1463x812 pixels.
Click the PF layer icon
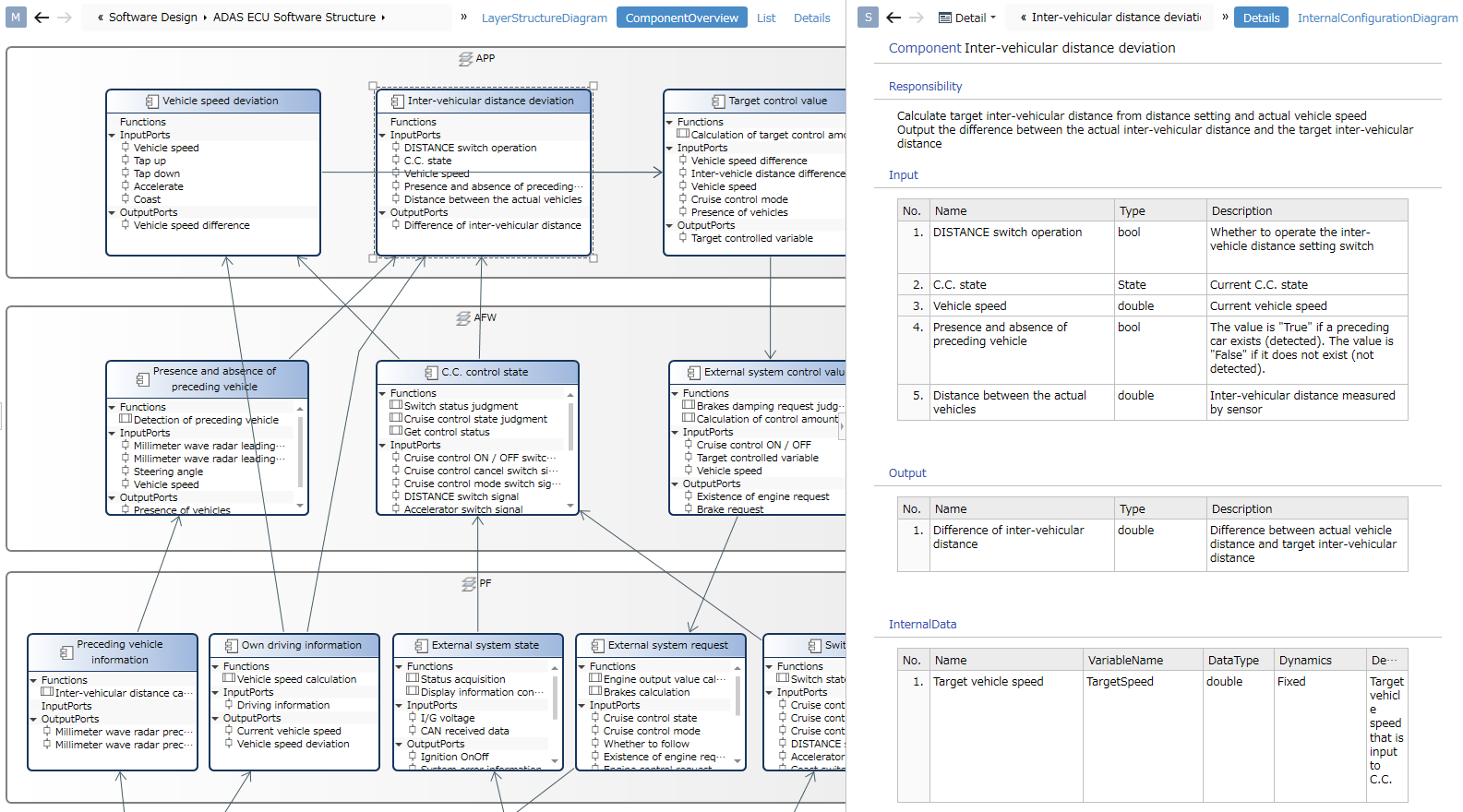pyautogui.click(x=469, y=584)
